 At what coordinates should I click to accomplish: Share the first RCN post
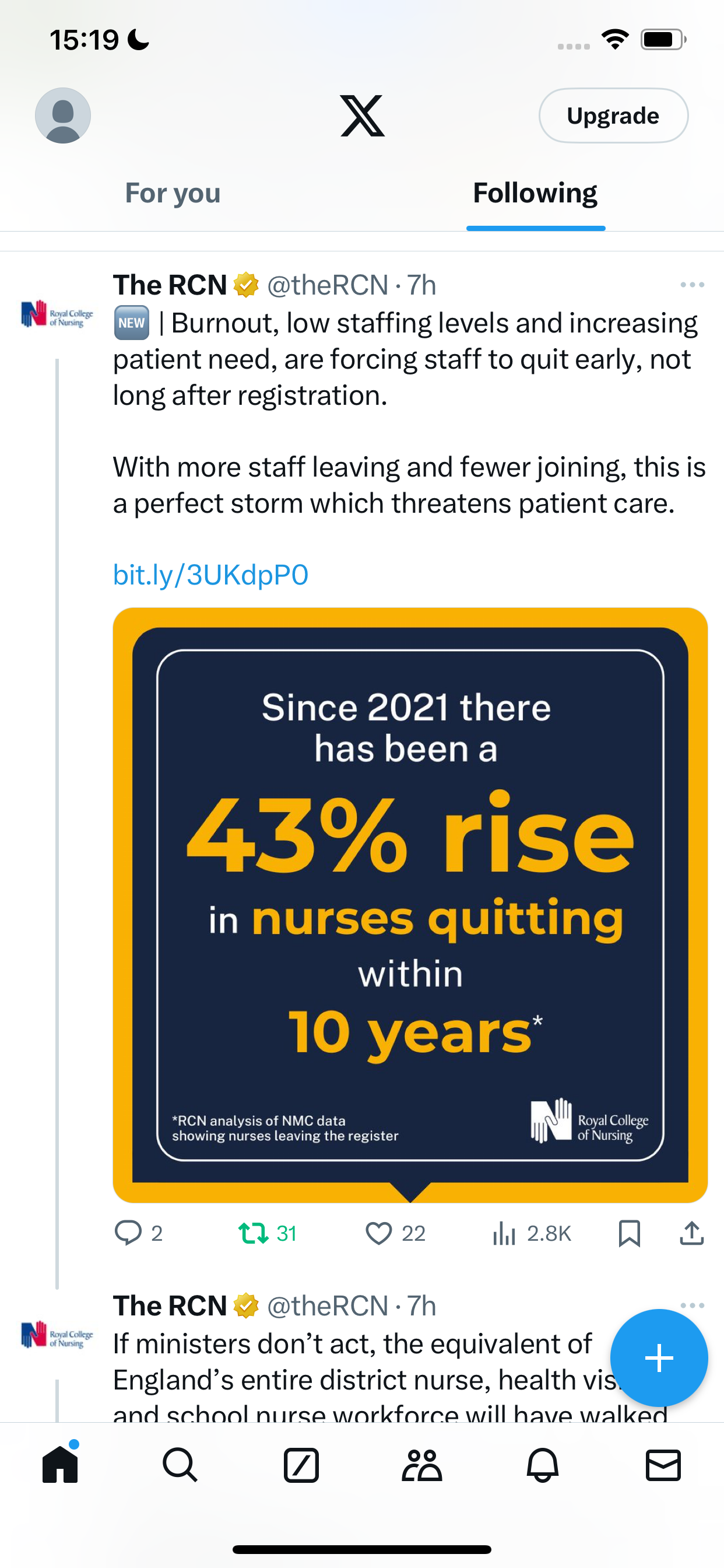coord(692,1233)
